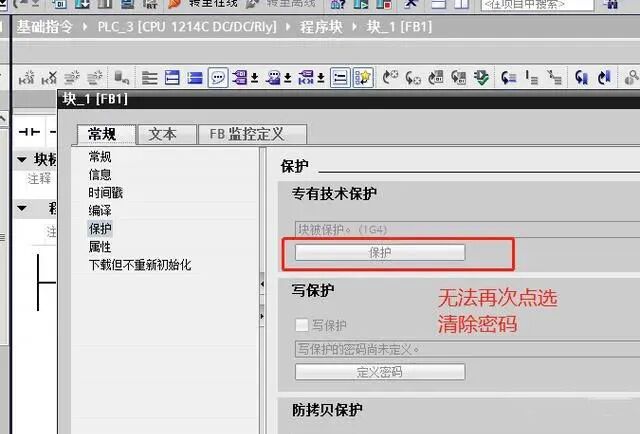Click the 转至离线 go offline button
This screenshot has width=640, height=434.
280,4
